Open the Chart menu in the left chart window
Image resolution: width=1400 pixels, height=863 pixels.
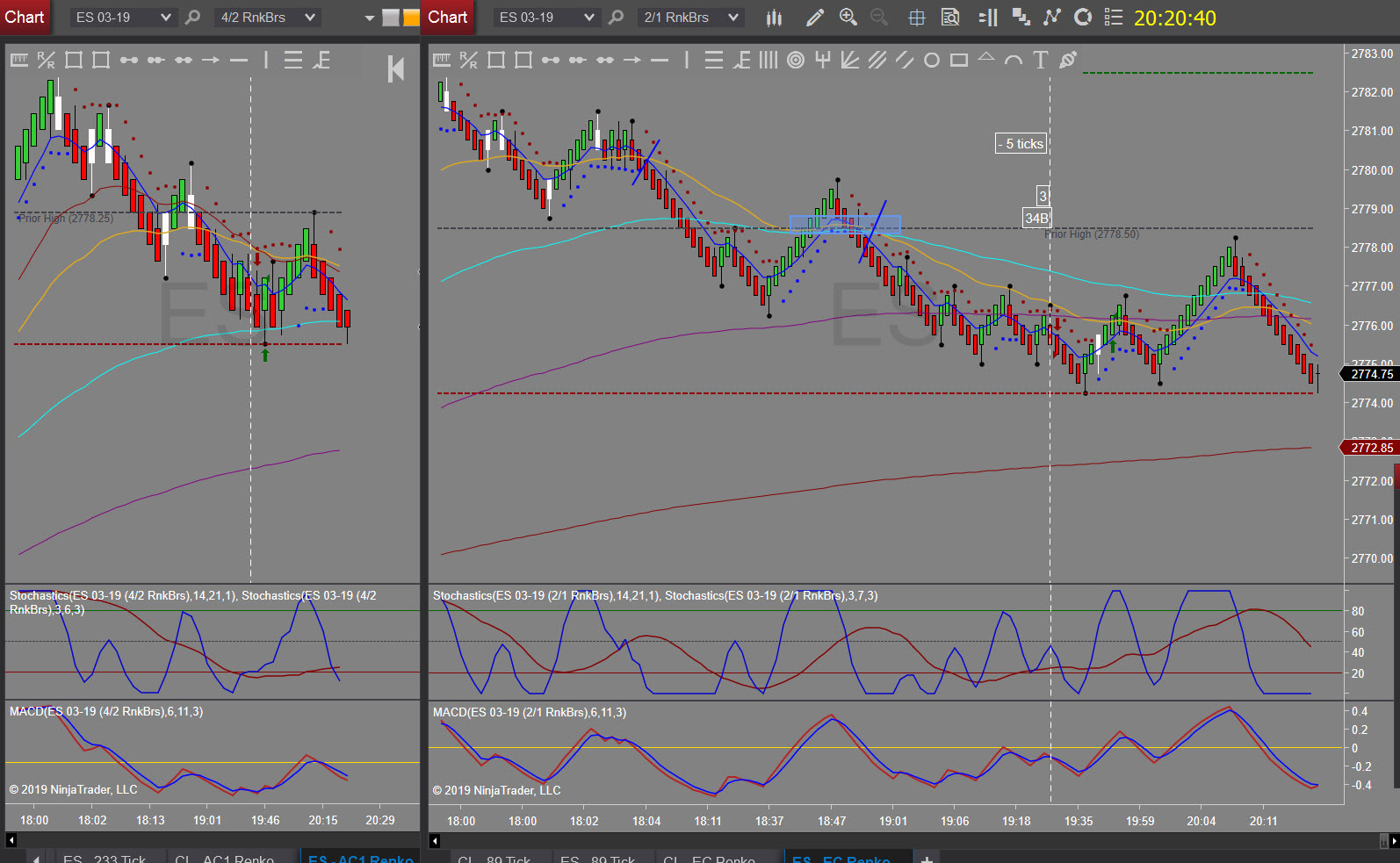(x=25, y=18)
